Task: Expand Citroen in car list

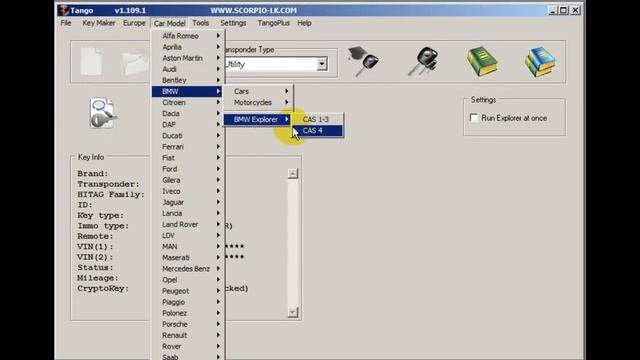Action: (188, 102)
